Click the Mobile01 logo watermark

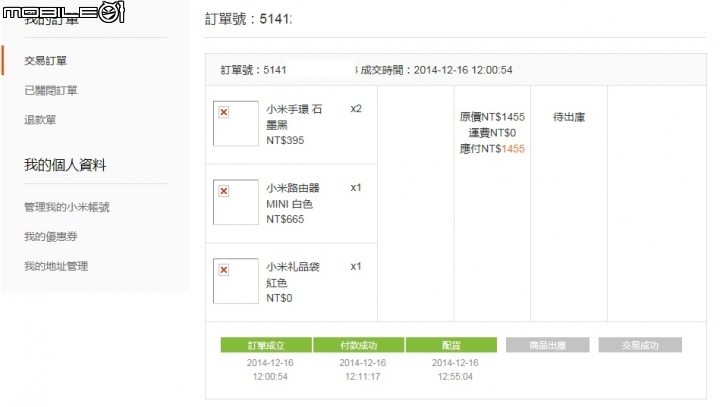click(x=63, y=11)
